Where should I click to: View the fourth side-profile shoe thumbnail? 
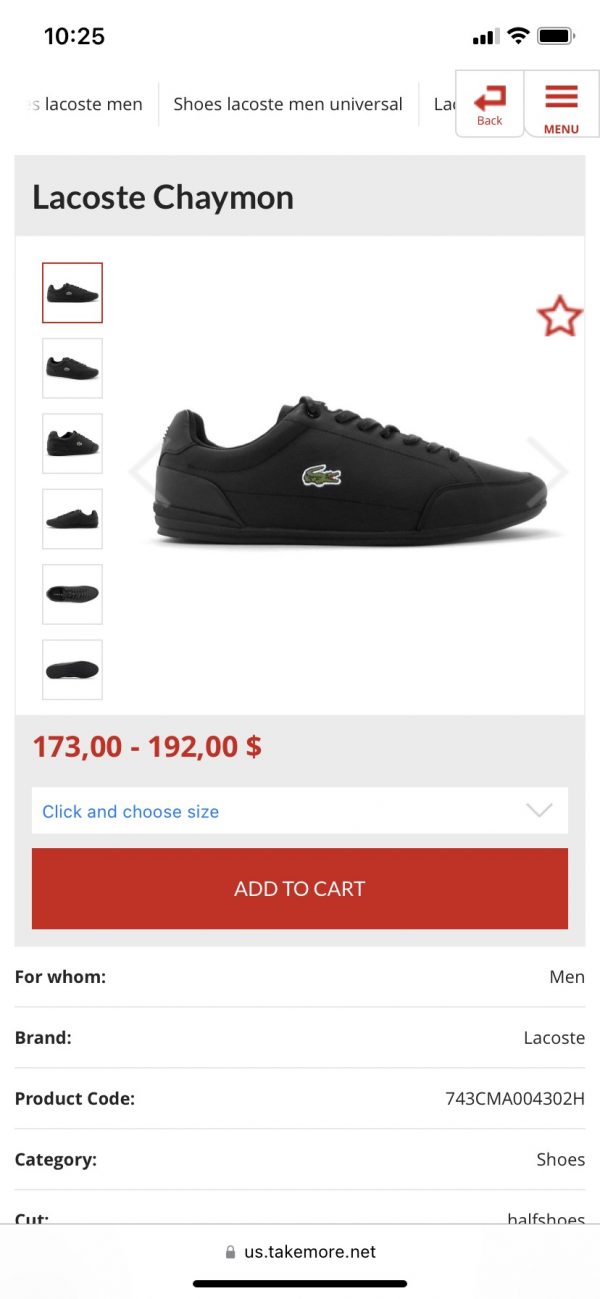72,519
